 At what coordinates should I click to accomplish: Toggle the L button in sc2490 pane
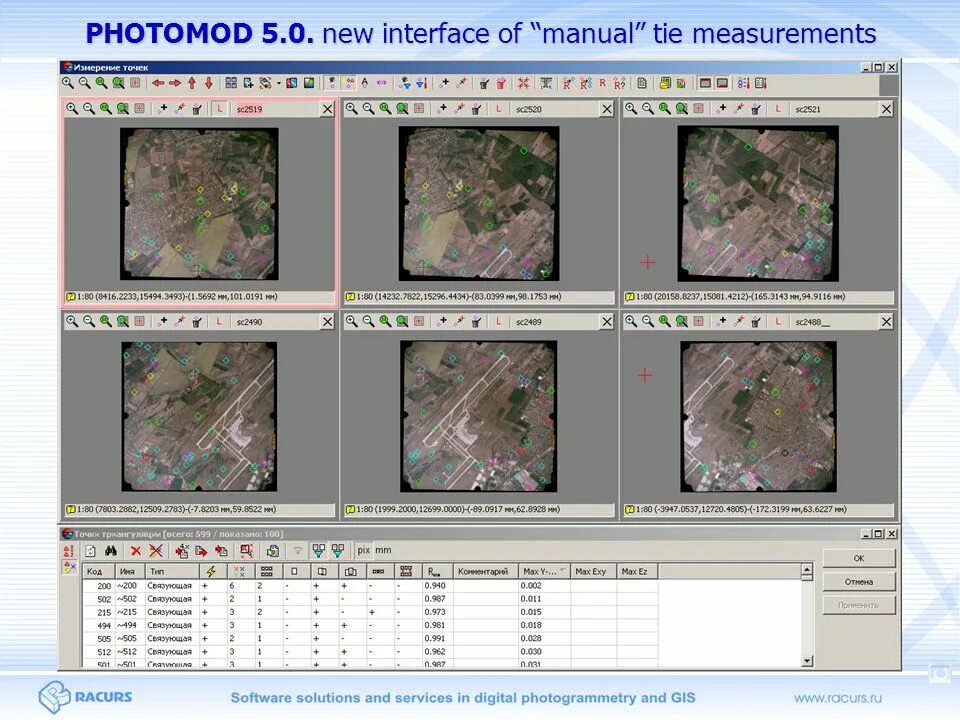pos(219,321)
